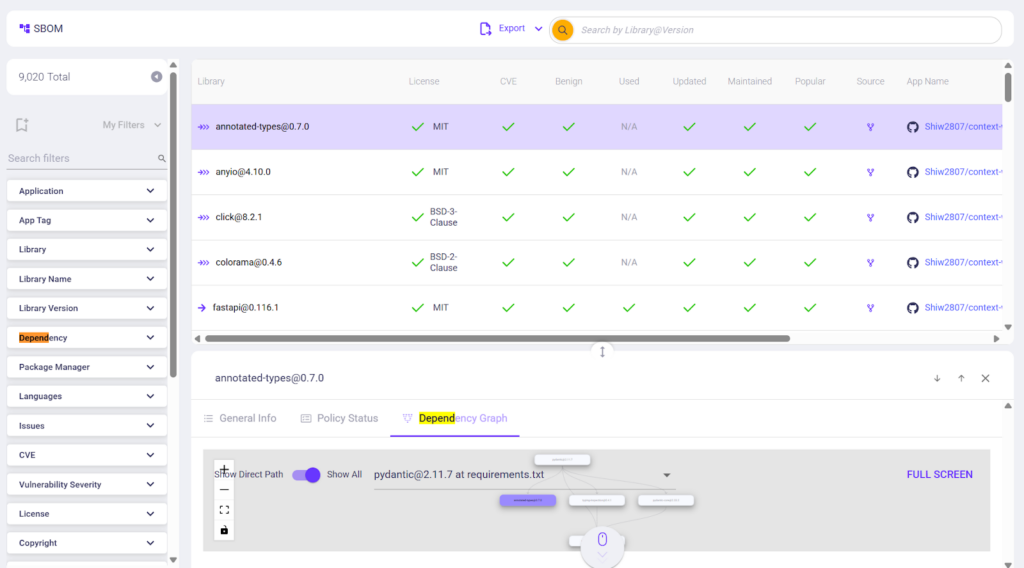Switch to the Policy Status tab

339,418
